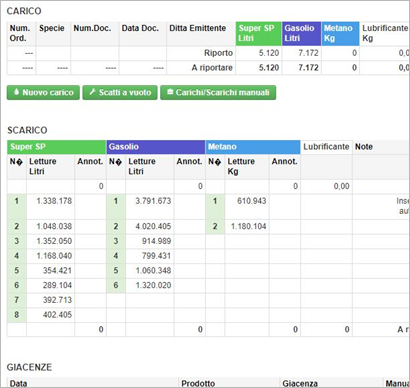This screenshot has height=388, width=410.
Task: Select Super SP reading 1.168.040
Action: coord(54,256)
